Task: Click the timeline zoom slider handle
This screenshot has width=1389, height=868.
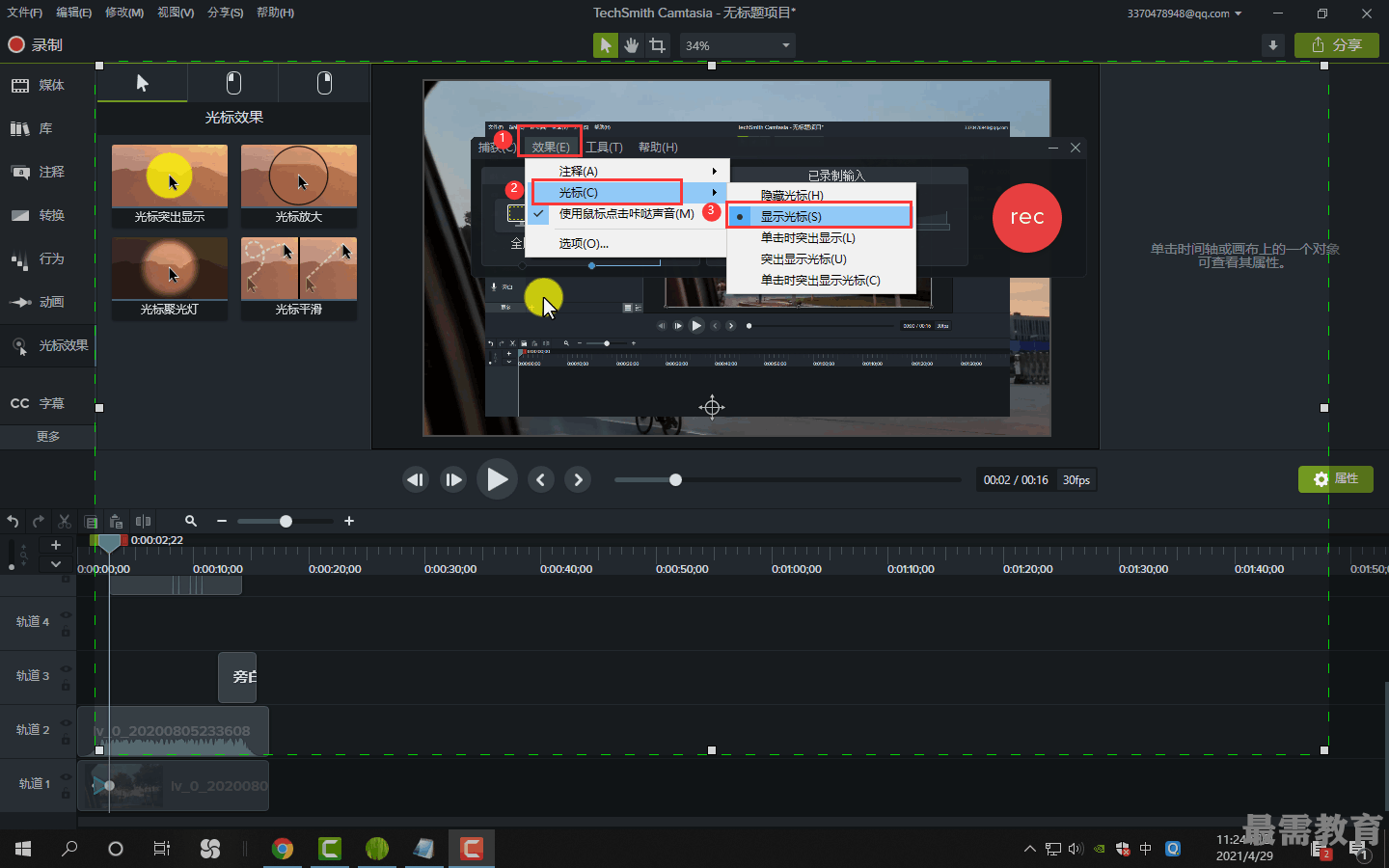Action: point(286,521)
